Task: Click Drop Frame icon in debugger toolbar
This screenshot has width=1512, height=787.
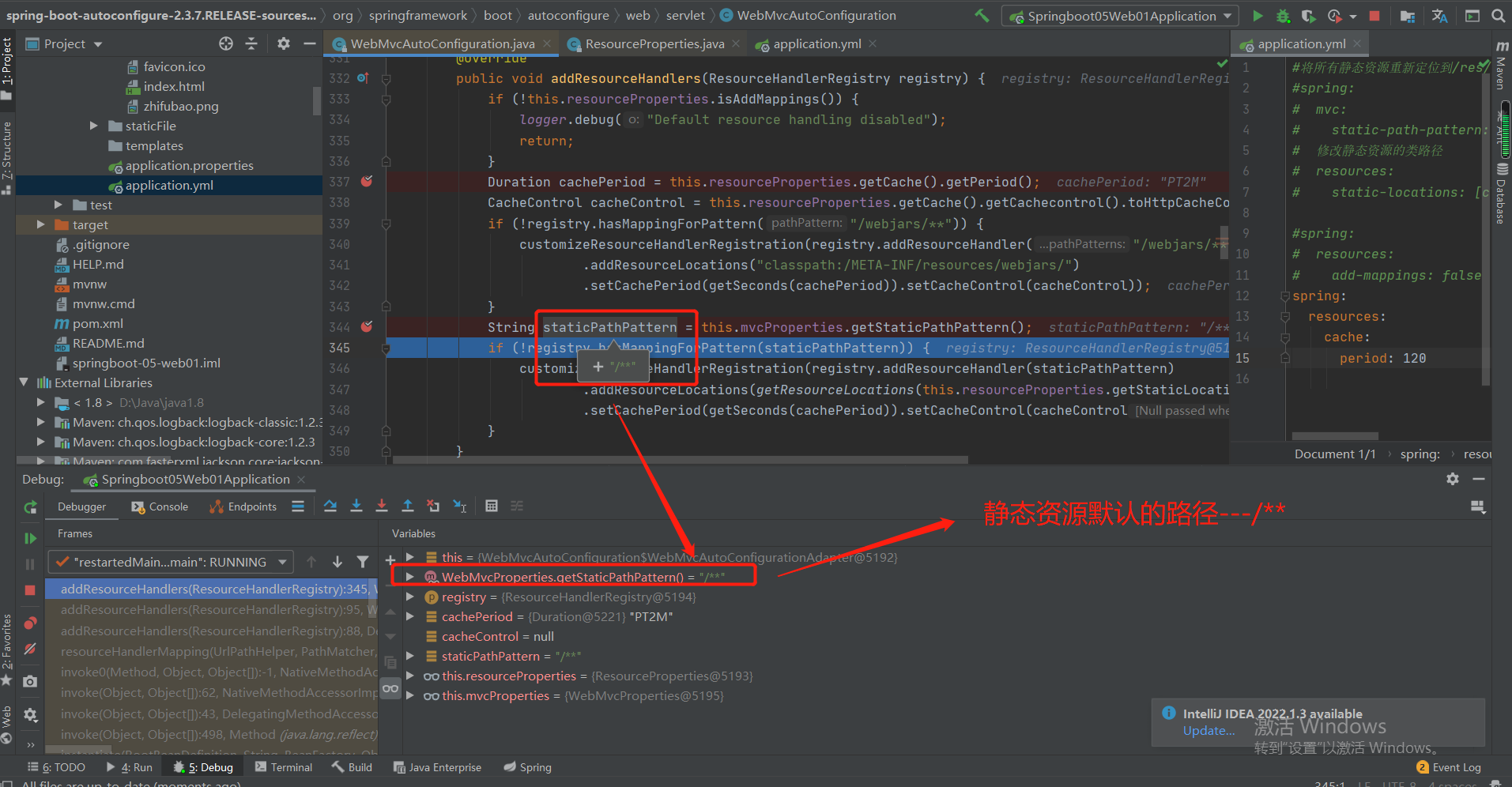Action: [433, 506]
